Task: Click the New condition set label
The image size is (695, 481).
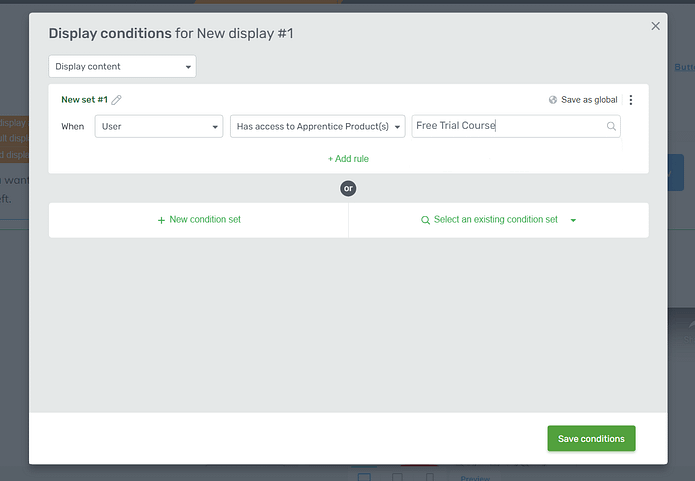Action: click(205, 220)
